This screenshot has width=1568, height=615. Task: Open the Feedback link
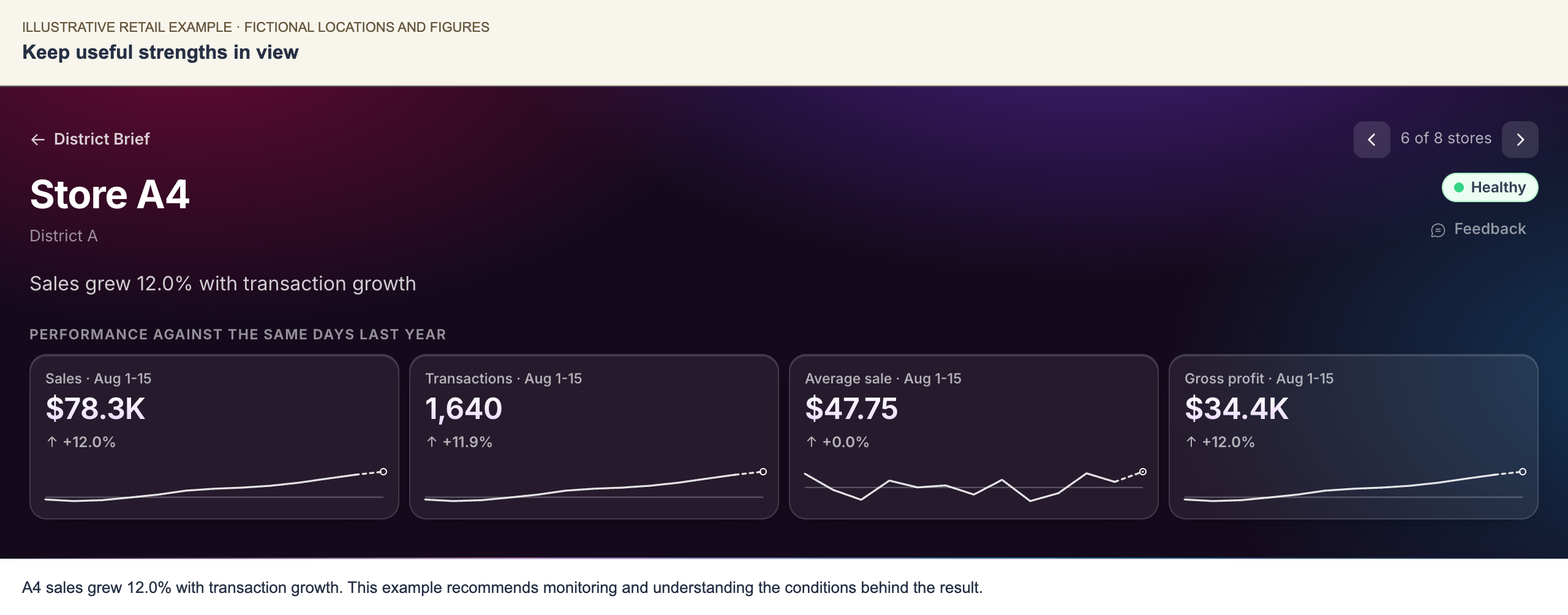click(x=1478, y=229)
